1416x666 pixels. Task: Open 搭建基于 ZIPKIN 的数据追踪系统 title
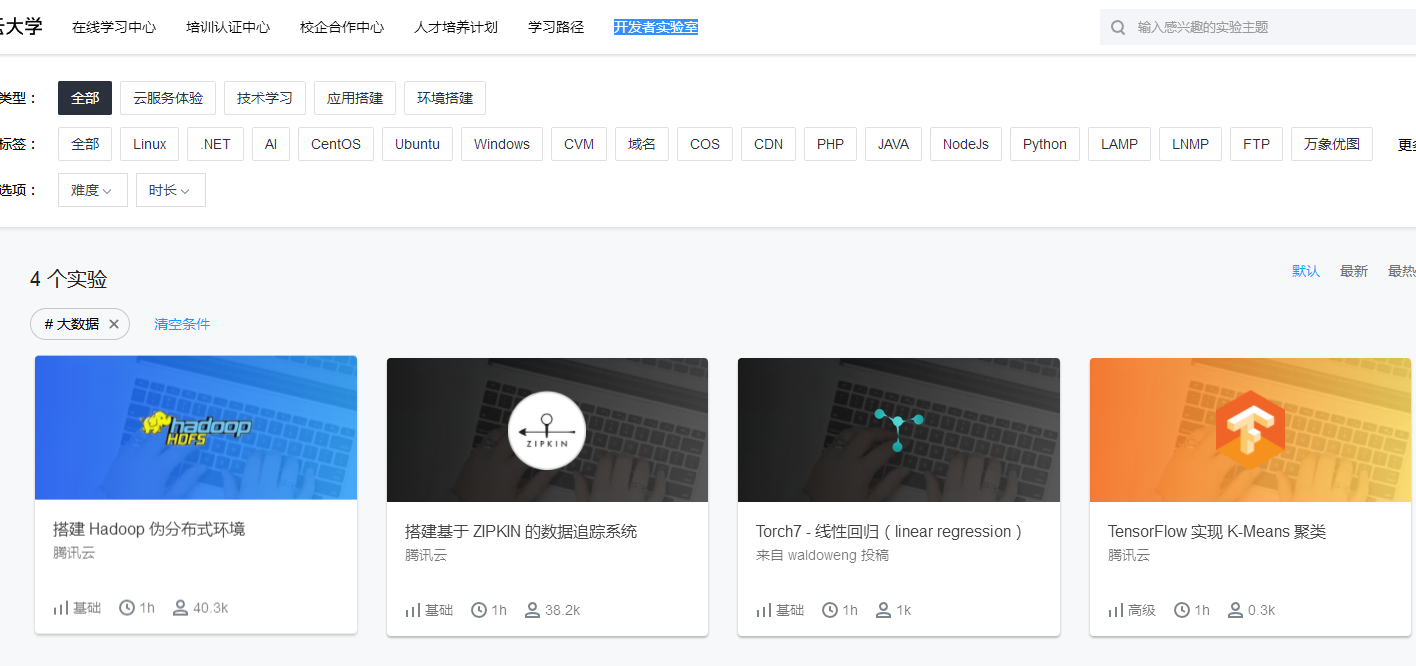(521, 532)
